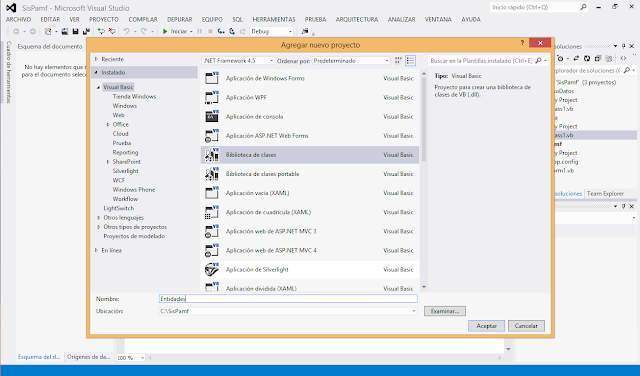Click the Aceptar button
The width and height of the screenshot is (640, 376).
[x=487, y=326]
